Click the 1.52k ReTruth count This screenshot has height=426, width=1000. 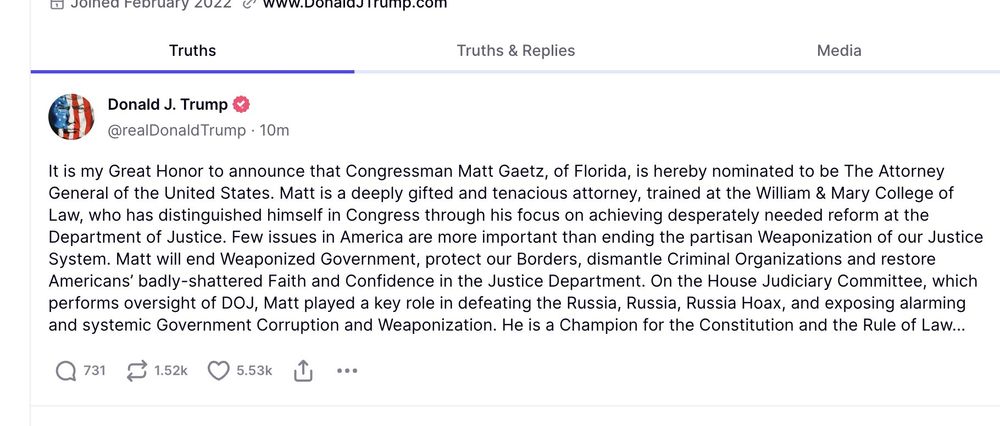pos(170,371)
